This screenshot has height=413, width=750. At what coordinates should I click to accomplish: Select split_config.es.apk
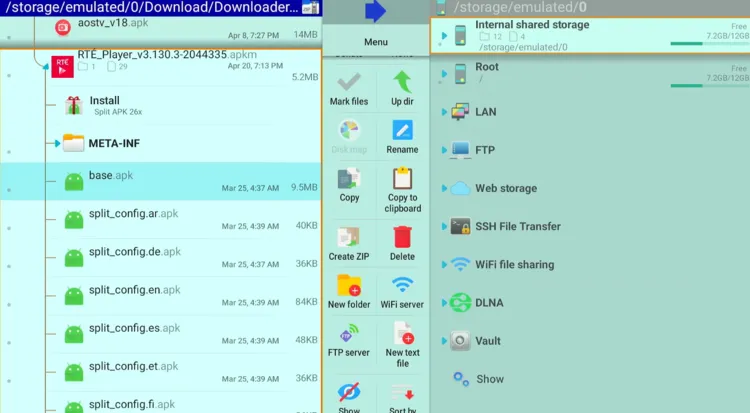pyautogui.click(x=161, y=335)
